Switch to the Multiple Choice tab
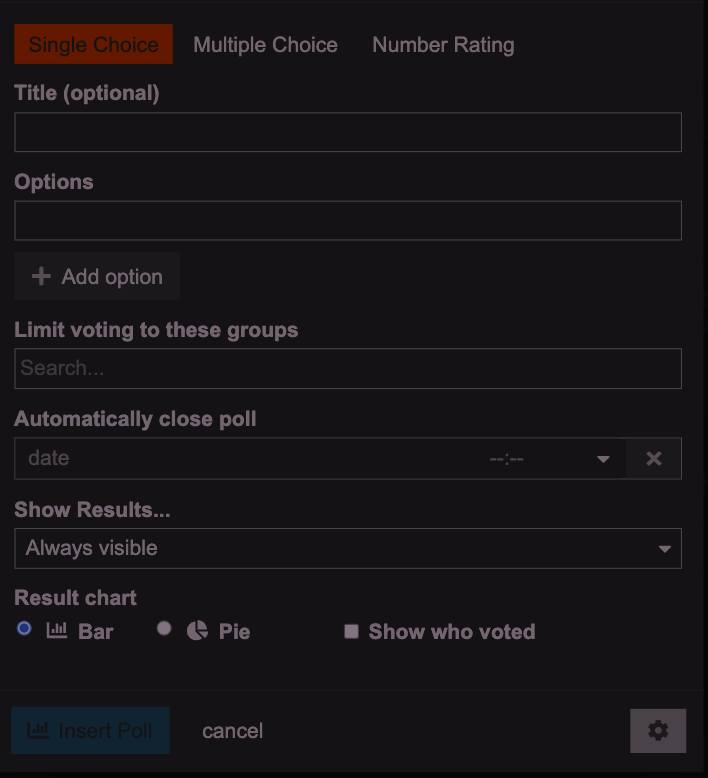The height and width of the screenshot is (778, 708). pyautogui.click(x=265, y=45)
